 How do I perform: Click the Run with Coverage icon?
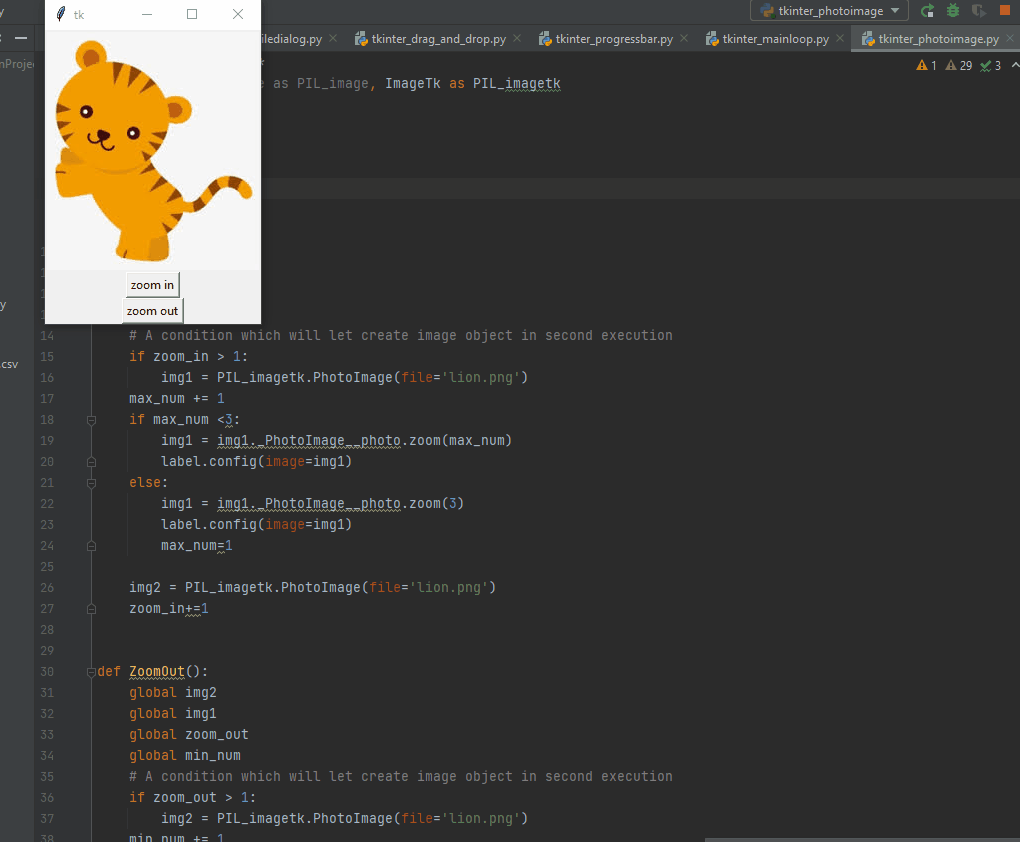pos(979,11)
